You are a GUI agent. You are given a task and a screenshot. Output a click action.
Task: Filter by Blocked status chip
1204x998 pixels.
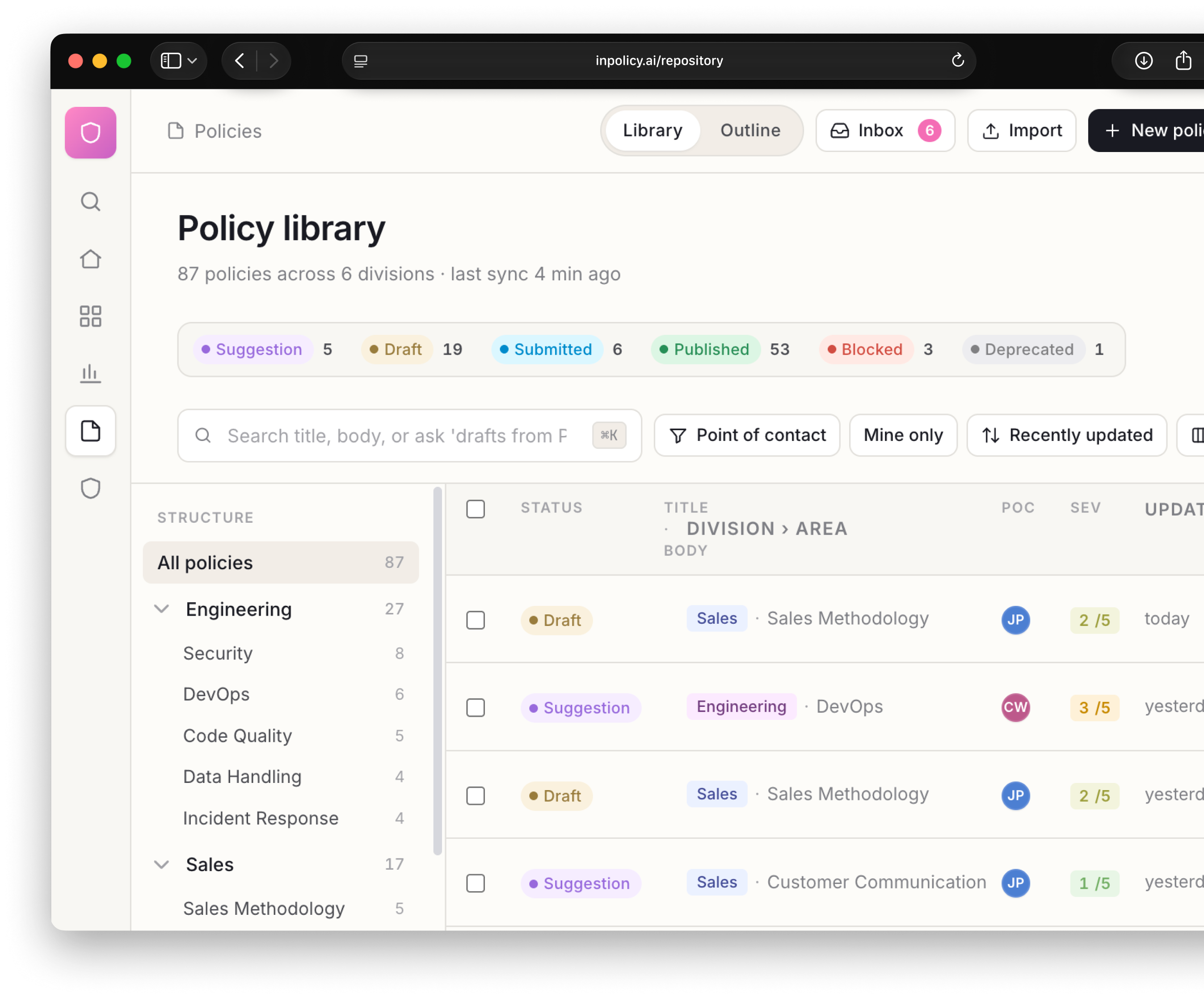(x=866, y=349)
